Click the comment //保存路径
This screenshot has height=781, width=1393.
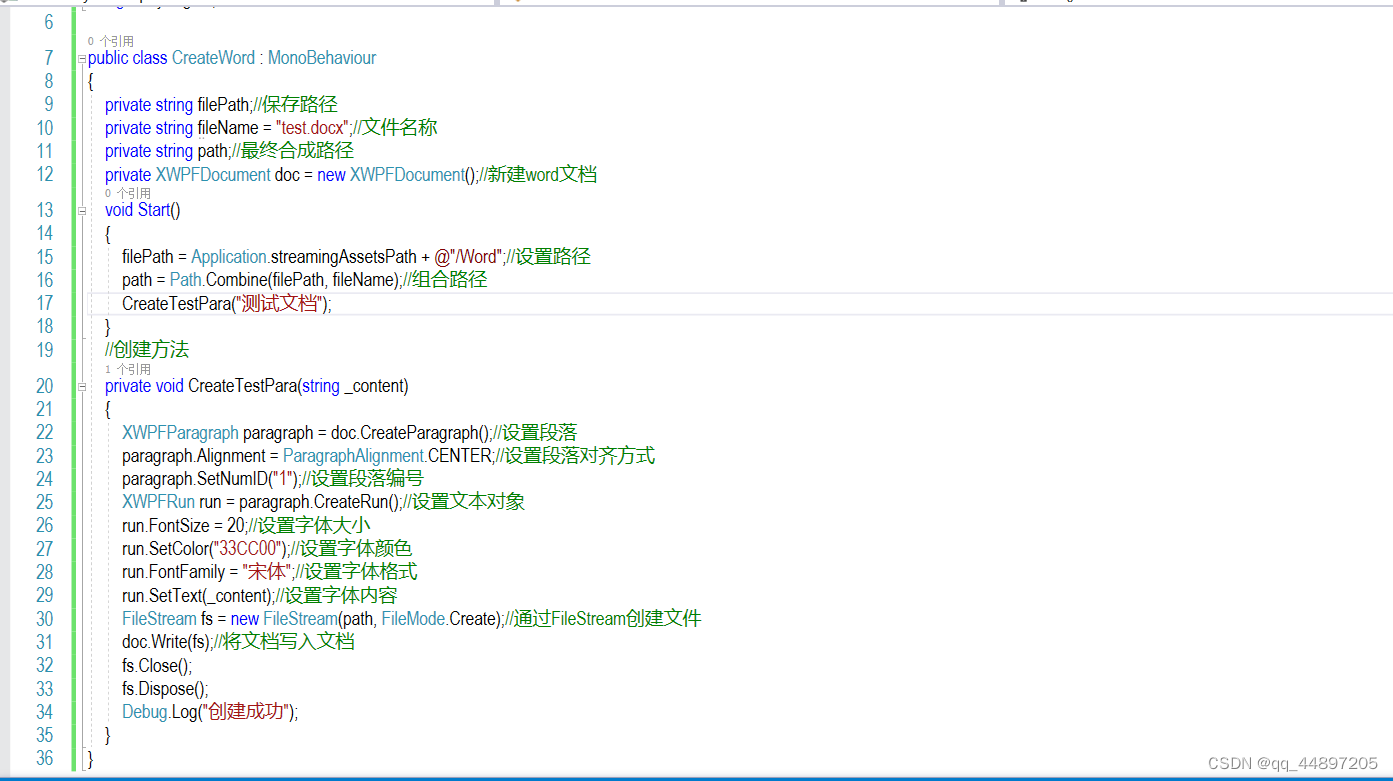click(x=295, y=104)
